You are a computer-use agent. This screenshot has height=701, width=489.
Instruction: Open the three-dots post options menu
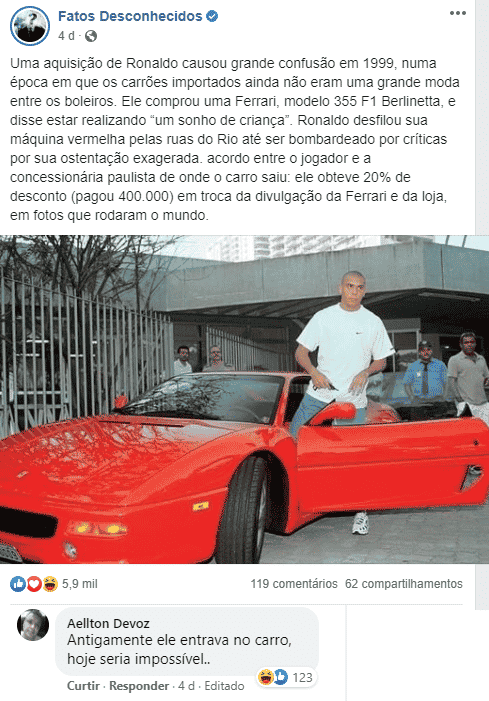[x=458, y=13]
